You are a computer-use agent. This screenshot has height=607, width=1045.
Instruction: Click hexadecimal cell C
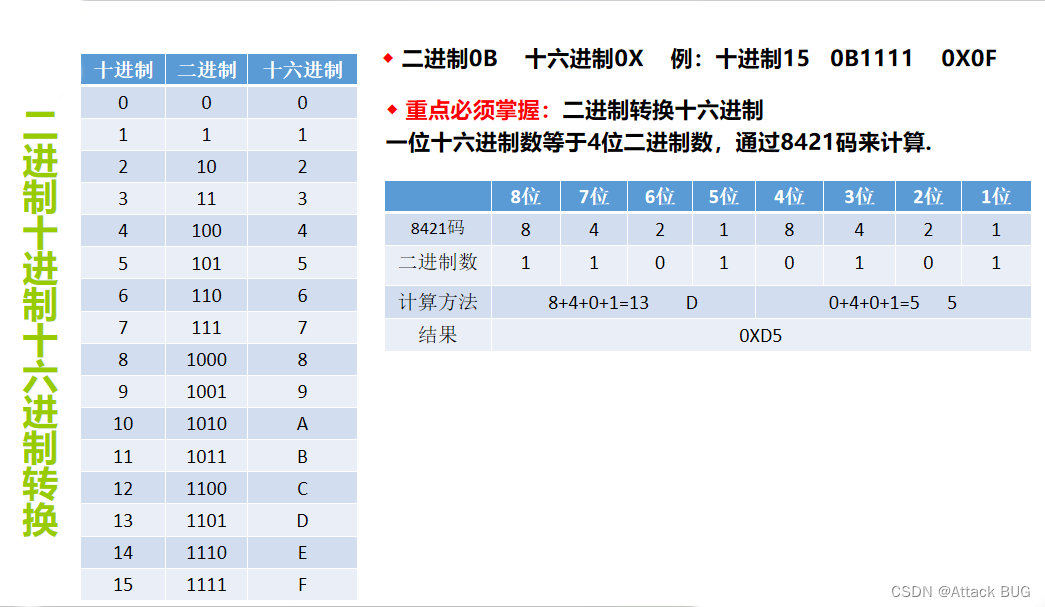[x=303, y=488]
